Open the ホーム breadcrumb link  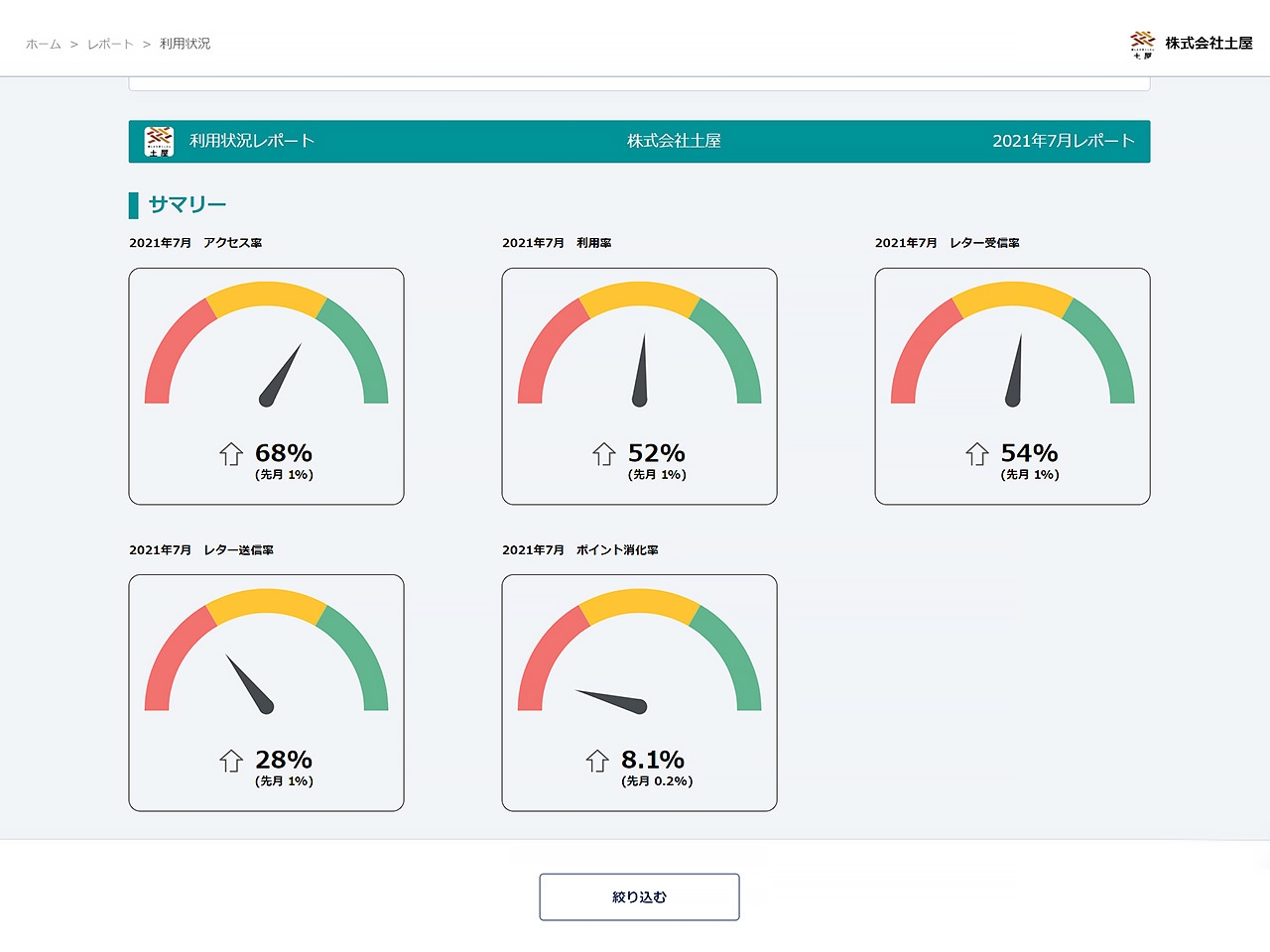click(x=44, y=44)
